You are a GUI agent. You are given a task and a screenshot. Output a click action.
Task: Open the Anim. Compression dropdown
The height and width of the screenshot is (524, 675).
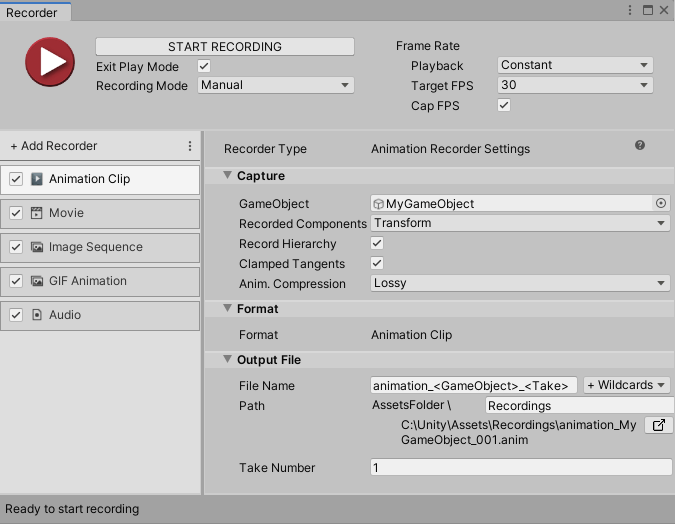pos(520,283)
